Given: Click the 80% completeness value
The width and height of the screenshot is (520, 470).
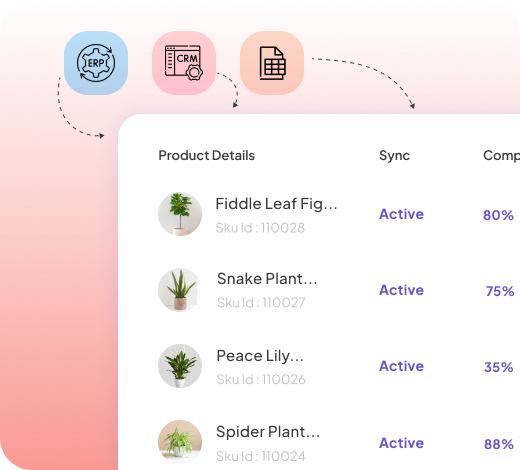Looking at the screenshot, I should tap(498, 215).
